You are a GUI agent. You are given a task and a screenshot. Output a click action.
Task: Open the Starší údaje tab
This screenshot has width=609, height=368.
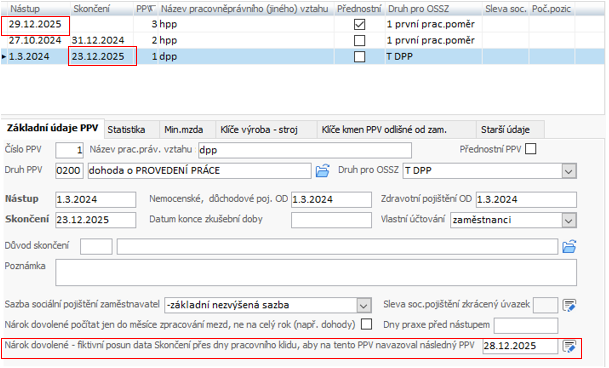tap(505, 129)
